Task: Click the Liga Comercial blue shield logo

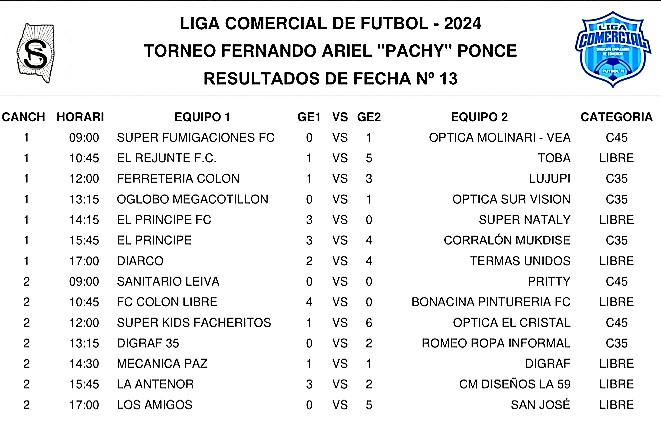Action: [612, 49]
